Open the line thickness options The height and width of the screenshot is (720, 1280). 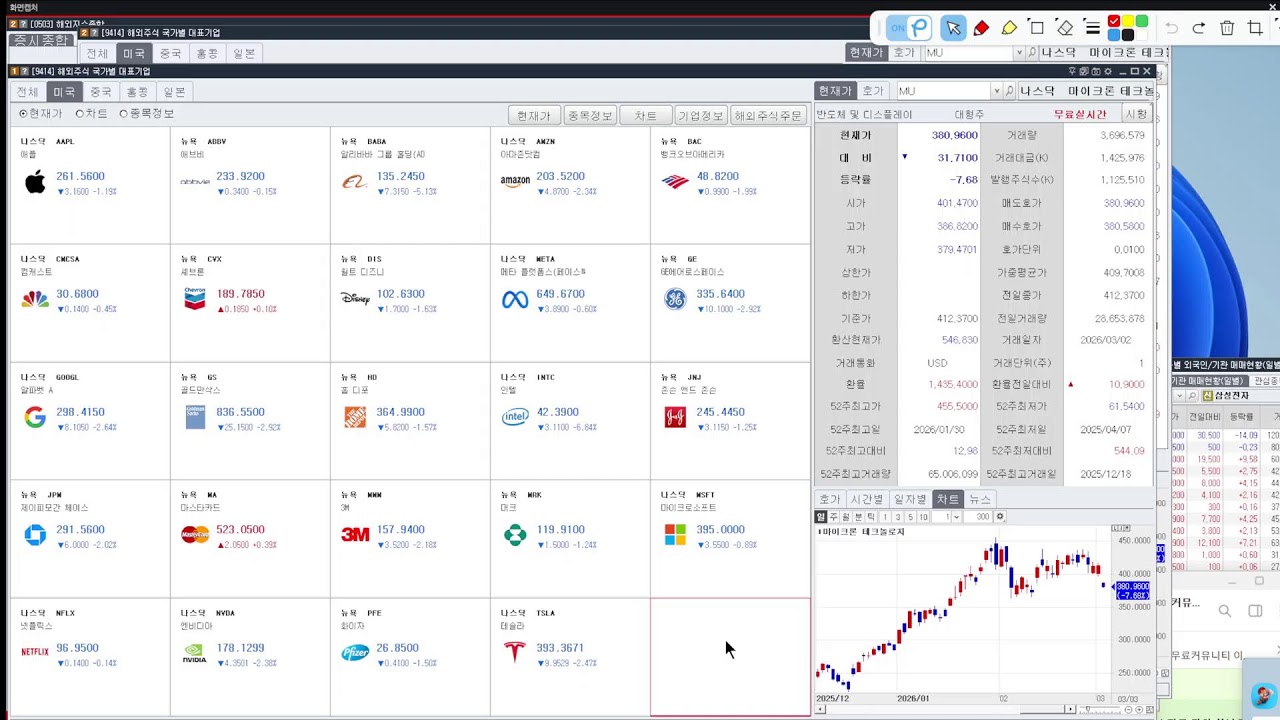[x=1093, y=28]
